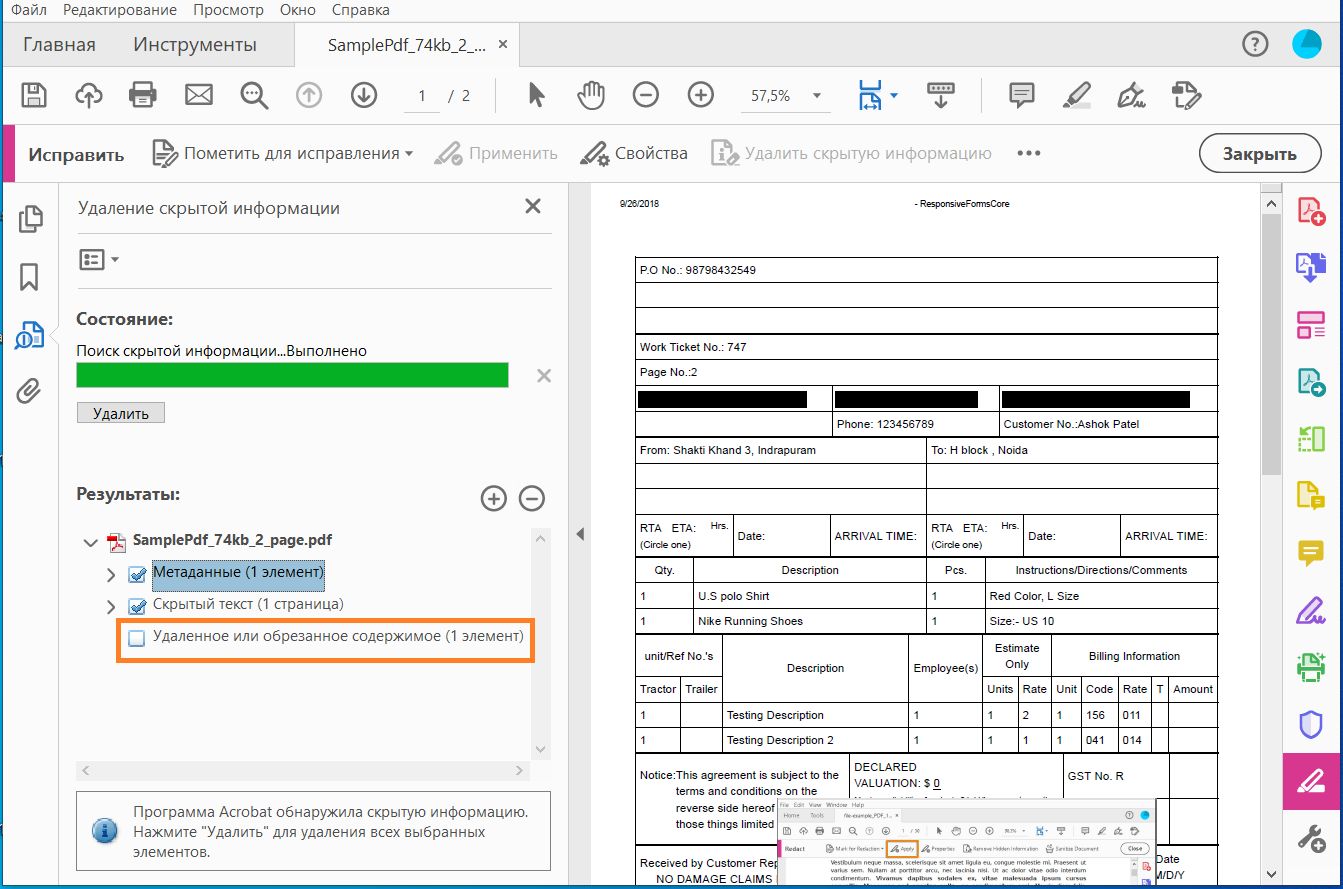Click the green search progress bar

292,375
